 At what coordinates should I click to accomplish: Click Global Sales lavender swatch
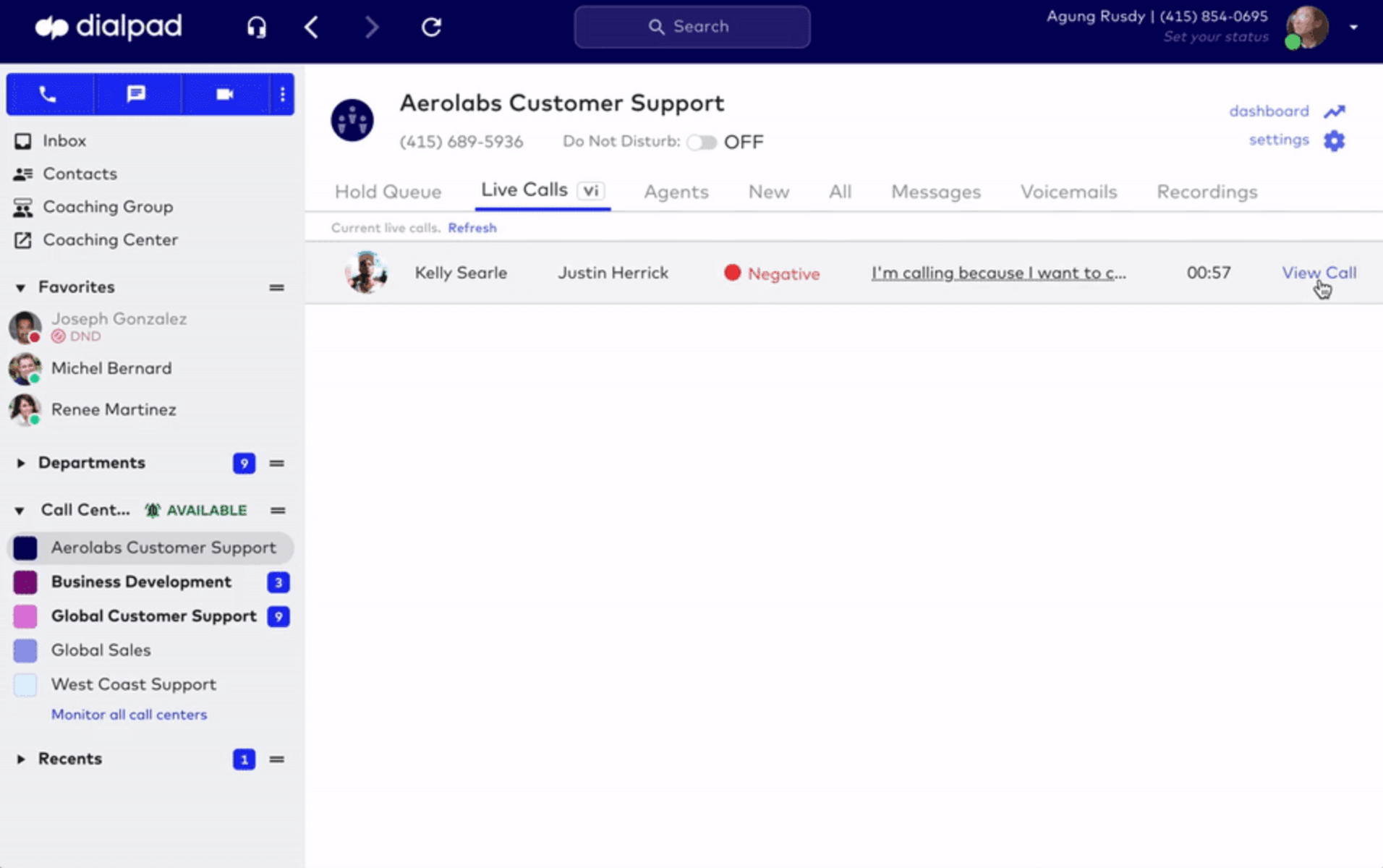click(x=25, y=650)
